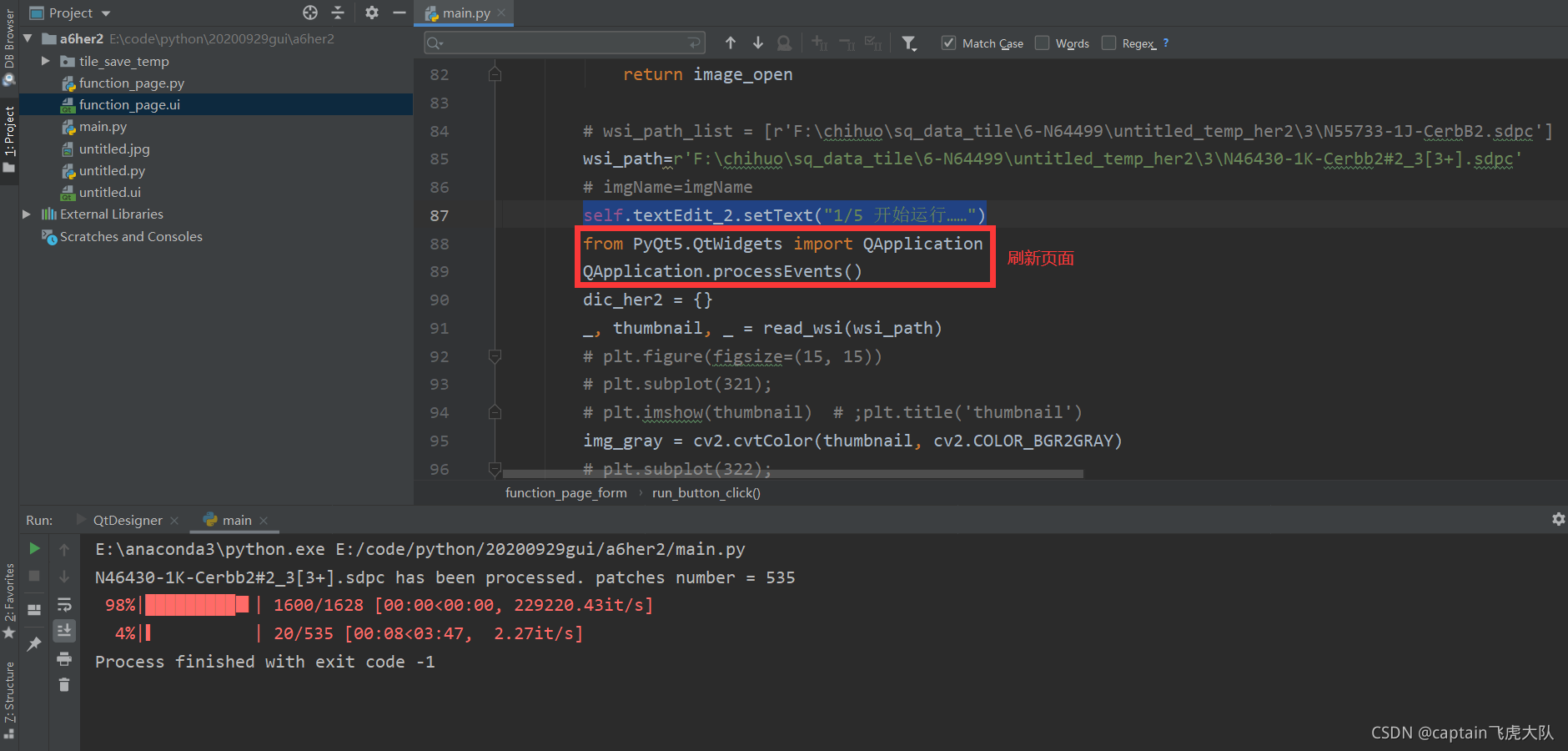The image size is (1568, 751).
Task: Open regex help question mark
Action: click(1166, 43)
